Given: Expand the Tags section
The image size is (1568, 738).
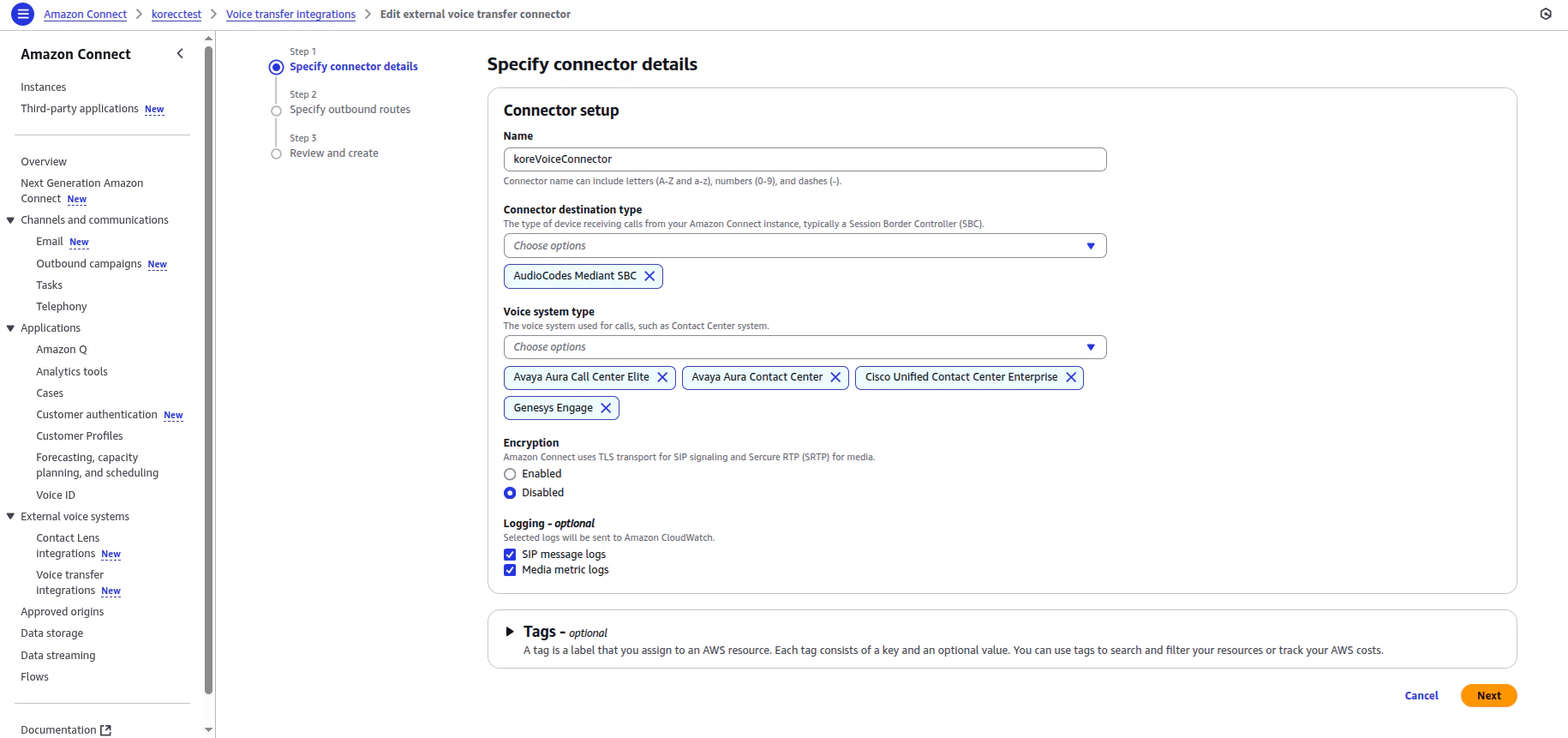Looking at the screenshot, I should click(x=509, y=632).
